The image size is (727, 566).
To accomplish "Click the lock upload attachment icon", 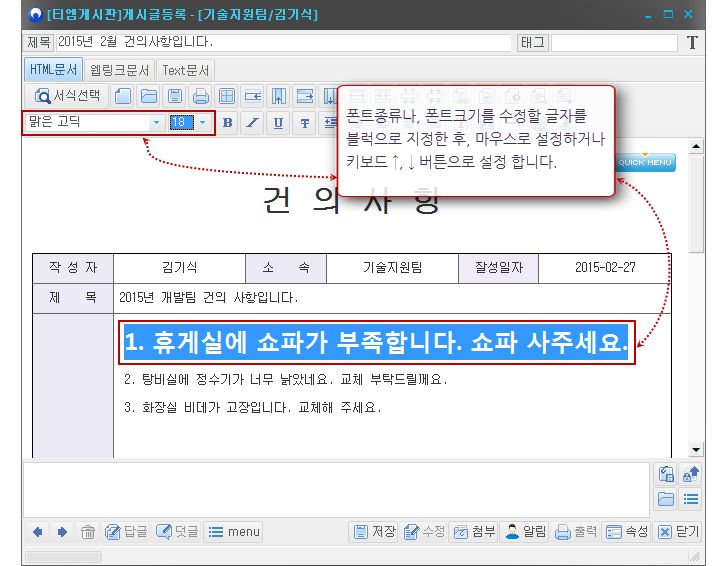I will pos(691,474).
